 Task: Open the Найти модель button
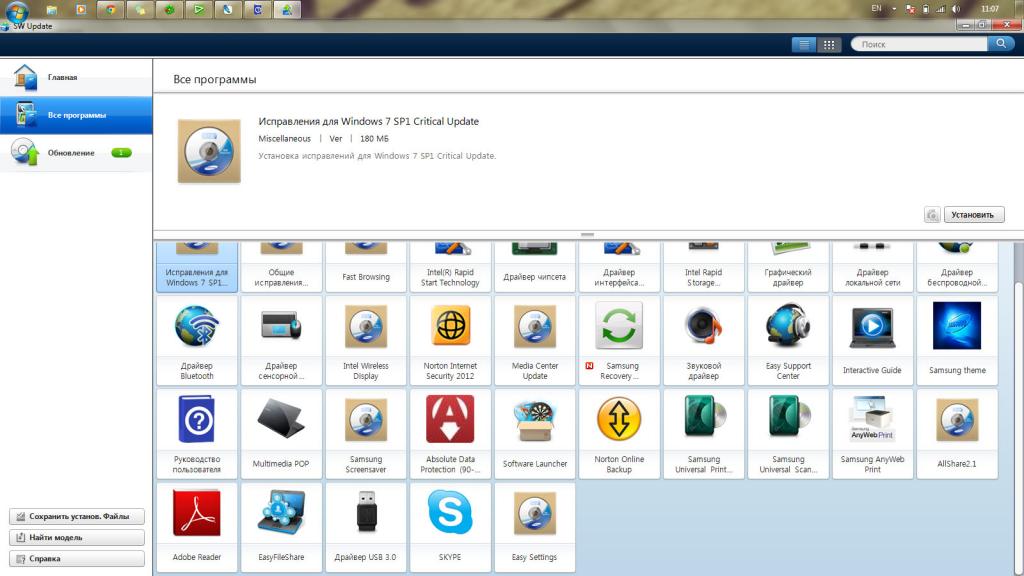tap(76, 537)
